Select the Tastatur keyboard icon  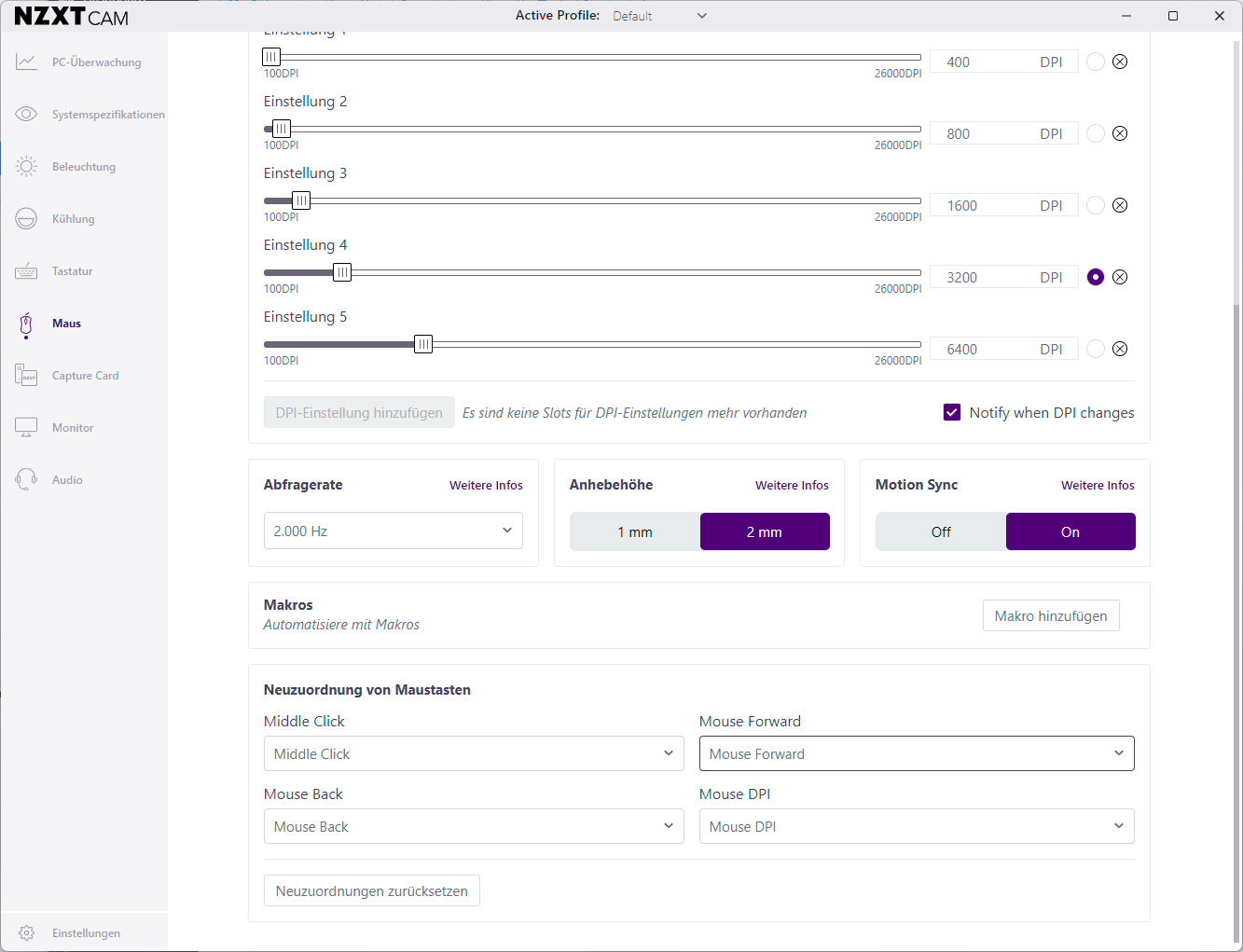click(26, 271)
